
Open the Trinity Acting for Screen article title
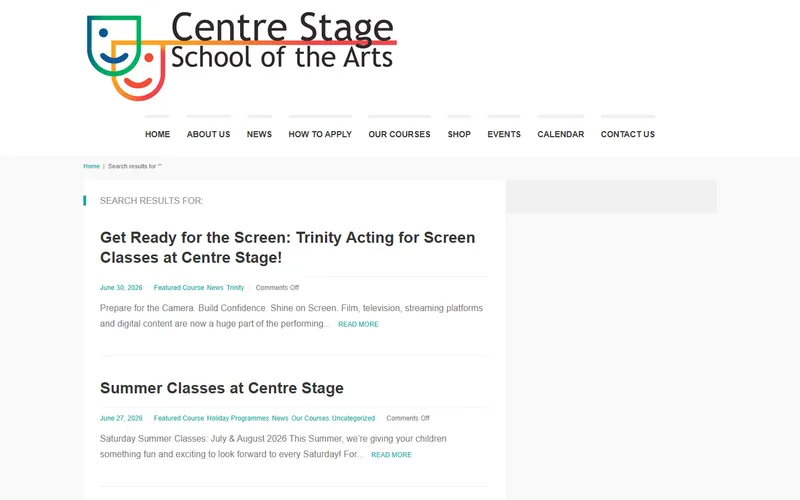tap(288, 247)
